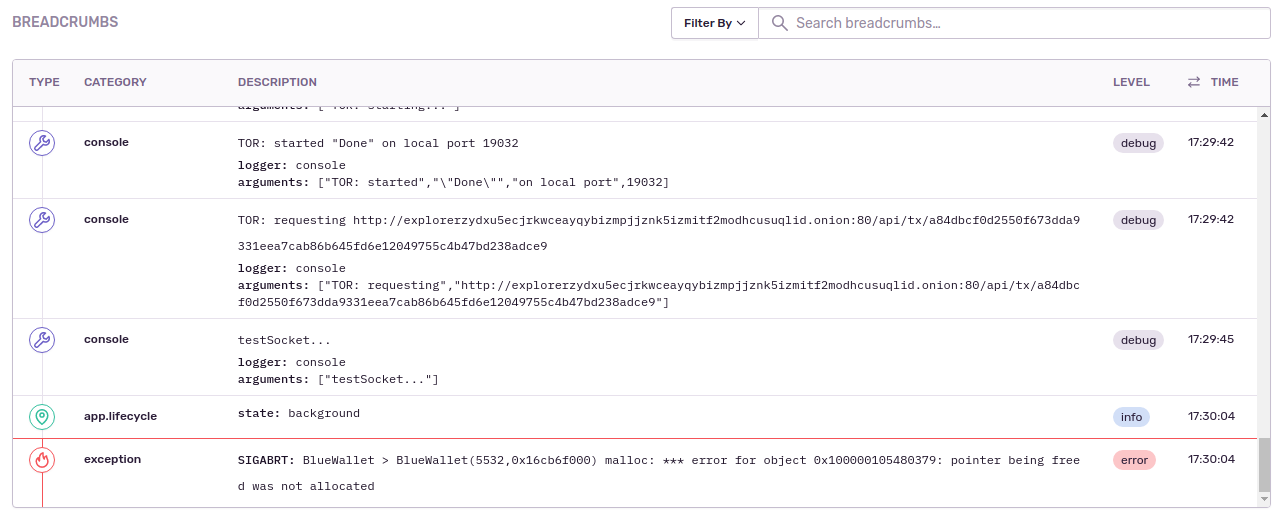The image size is (1284, 514).
Task: Click the red flame exception icon
Action: [42, 460]
